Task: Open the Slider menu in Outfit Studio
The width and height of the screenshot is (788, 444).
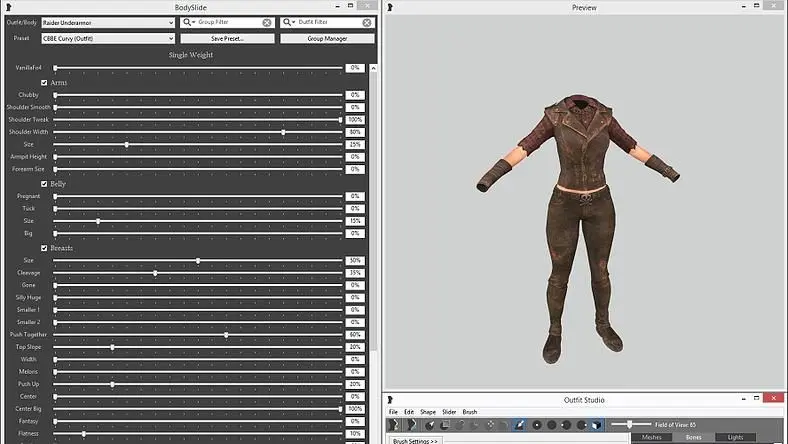Action: coord(449,412)
